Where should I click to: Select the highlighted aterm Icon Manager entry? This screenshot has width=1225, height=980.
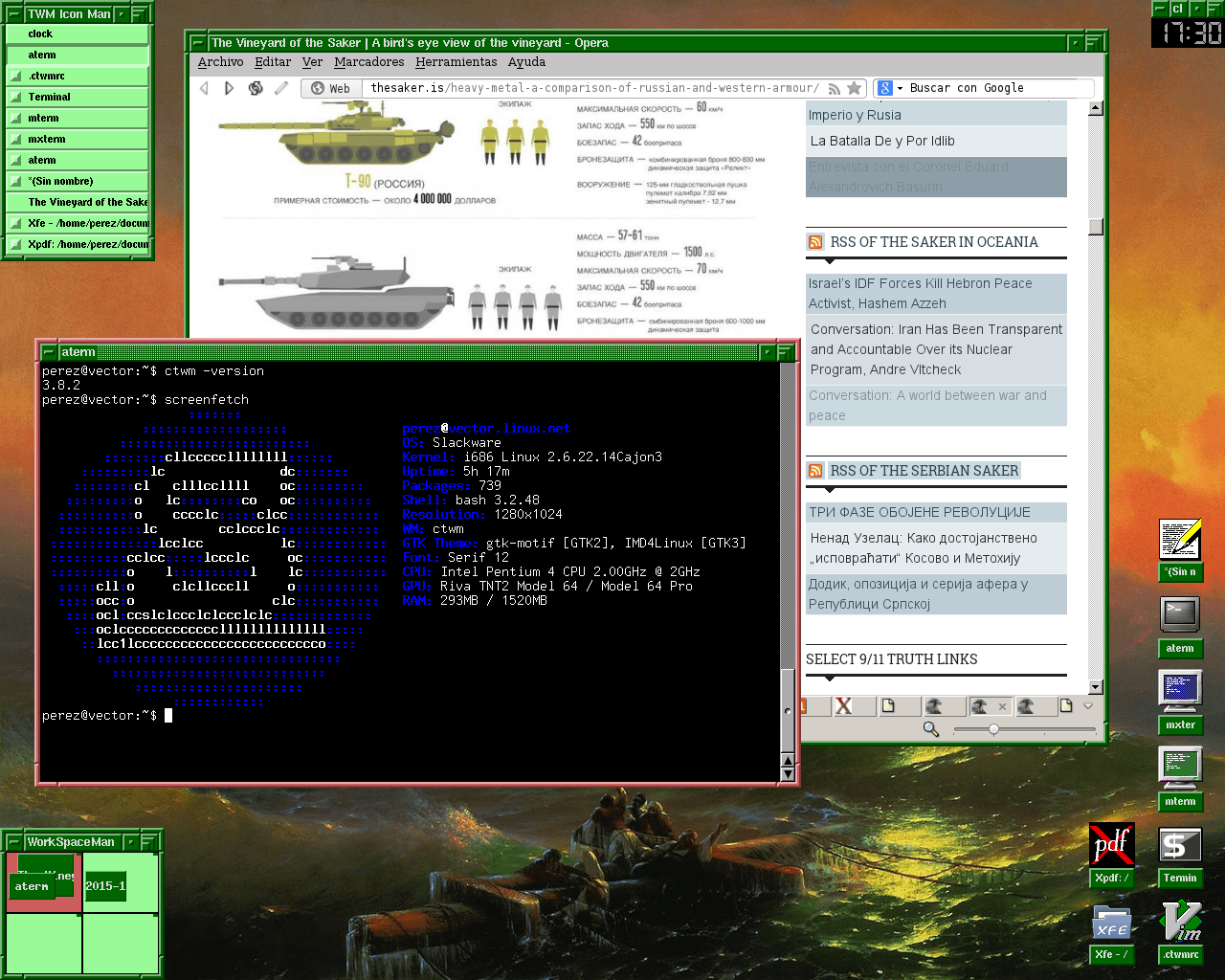coord(78,55)
